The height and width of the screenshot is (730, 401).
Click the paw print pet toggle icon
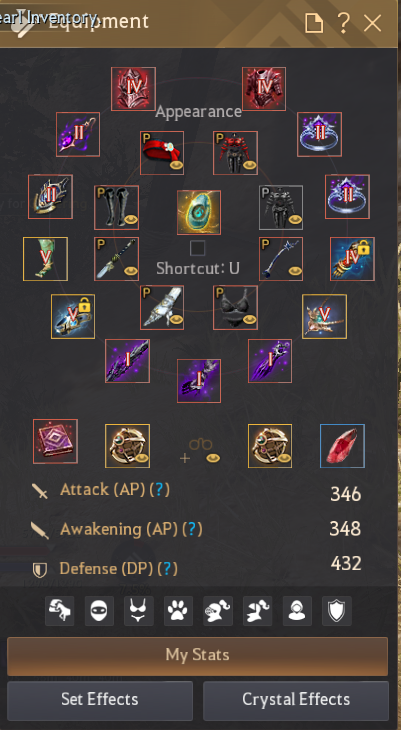pos(178,610)
